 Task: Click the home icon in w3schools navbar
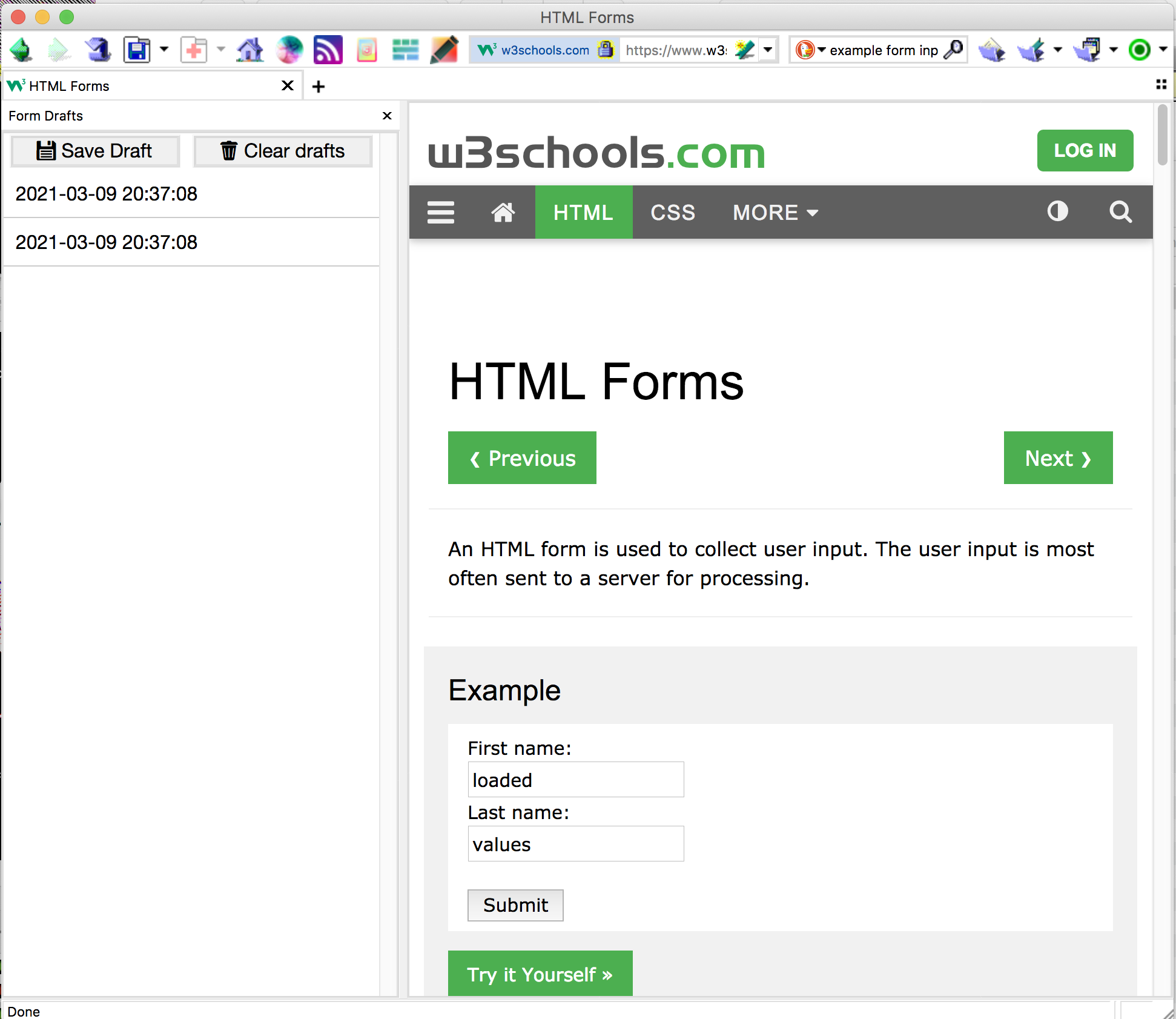[x=503, y=212]
